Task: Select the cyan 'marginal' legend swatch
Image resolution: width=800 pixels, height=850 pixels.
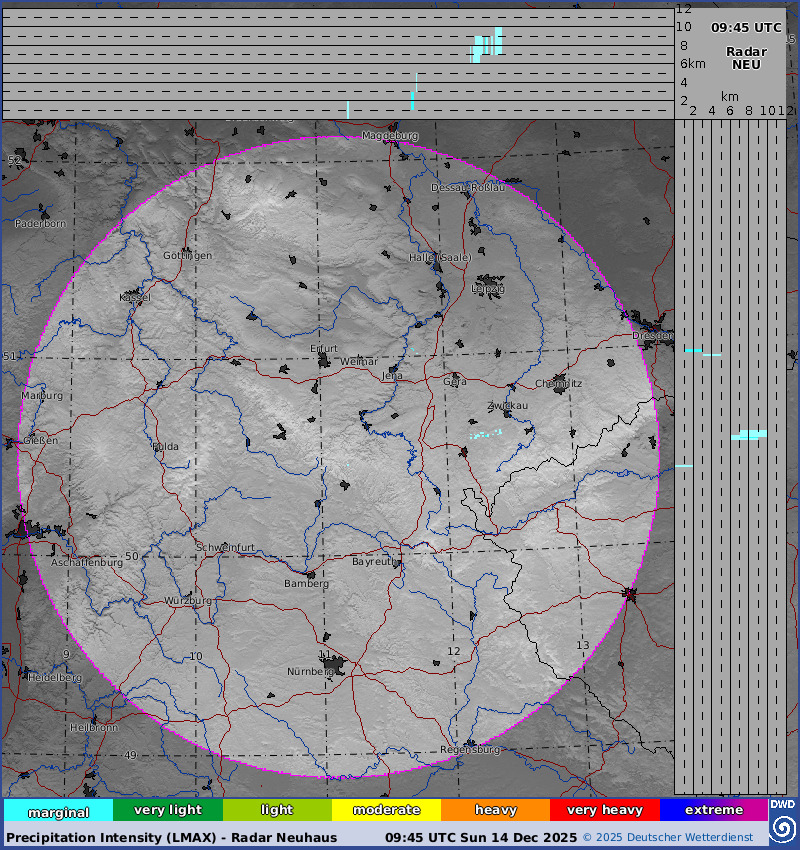Action: [58, 811]
